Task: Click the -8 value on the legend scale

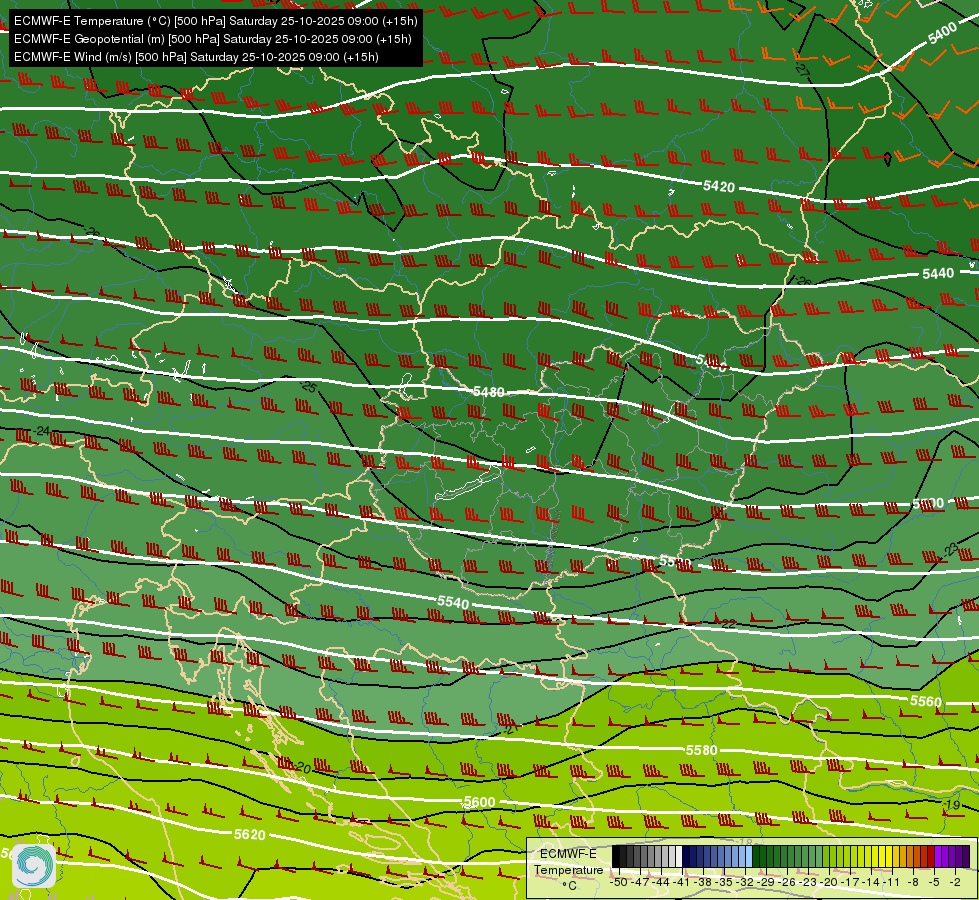Action: pyautogui.click(x=913, y=882)
